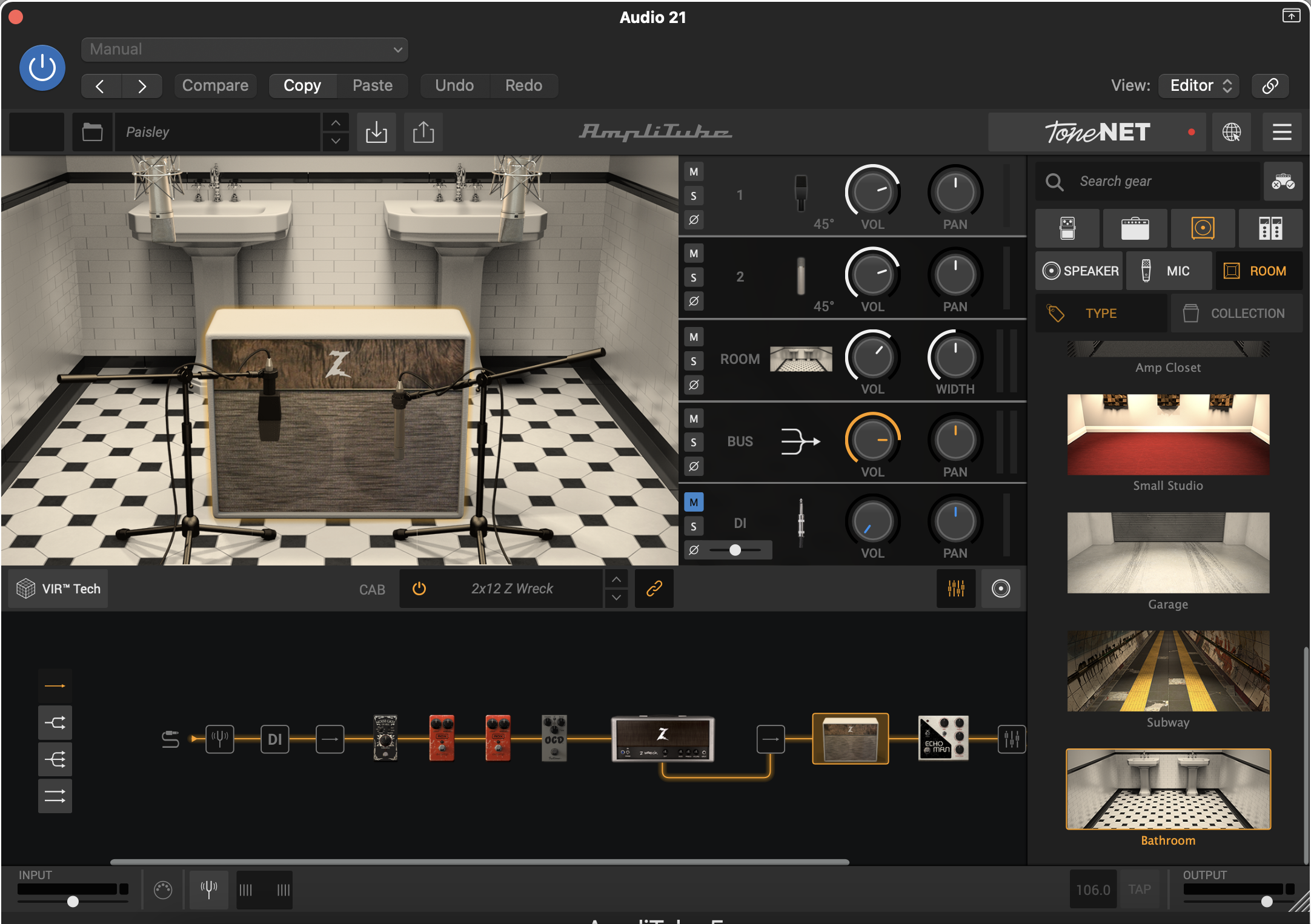Viewport: 1311px width, 924px height.
Task: Select the noise gate pedal in chain
Action: point(385,738)
